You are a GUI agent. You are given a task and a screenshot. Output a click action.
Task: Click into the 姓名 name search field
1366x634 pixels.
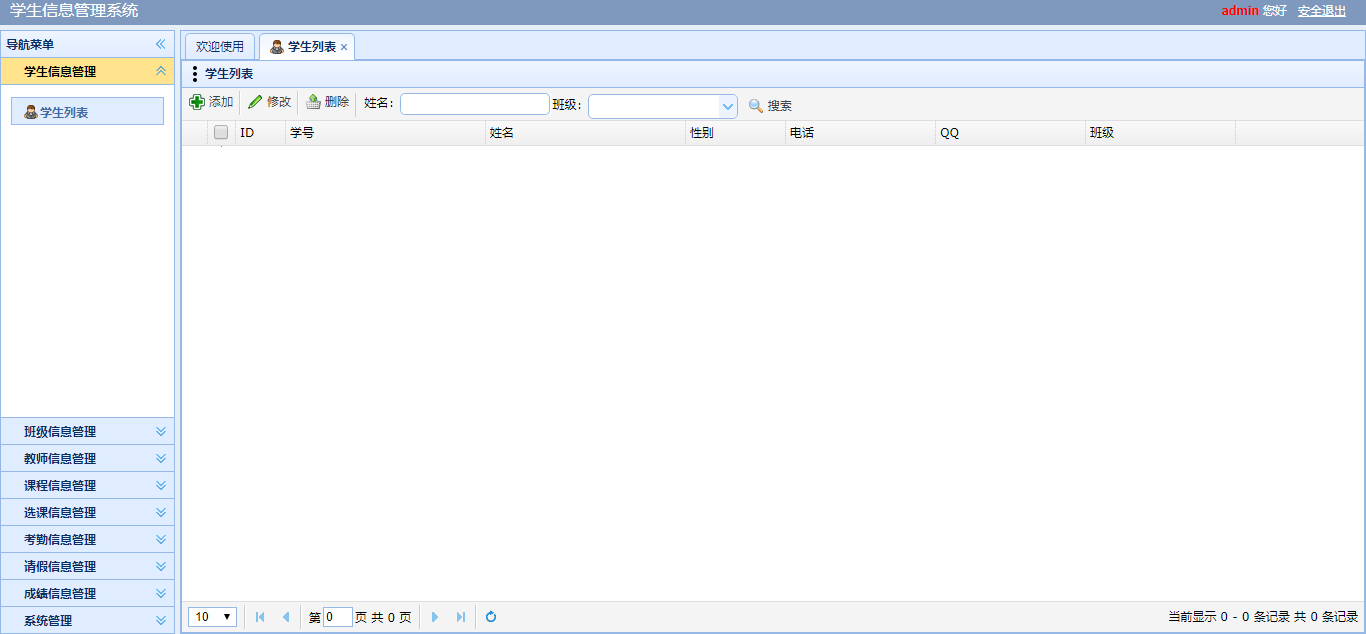(475, 104)
